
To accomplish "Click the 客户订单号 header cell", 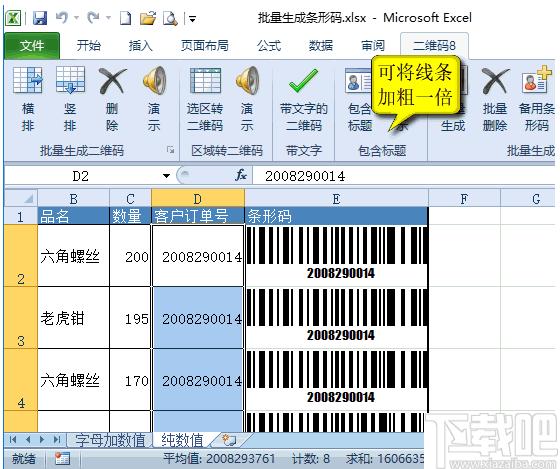I will [x=198, y=216].
